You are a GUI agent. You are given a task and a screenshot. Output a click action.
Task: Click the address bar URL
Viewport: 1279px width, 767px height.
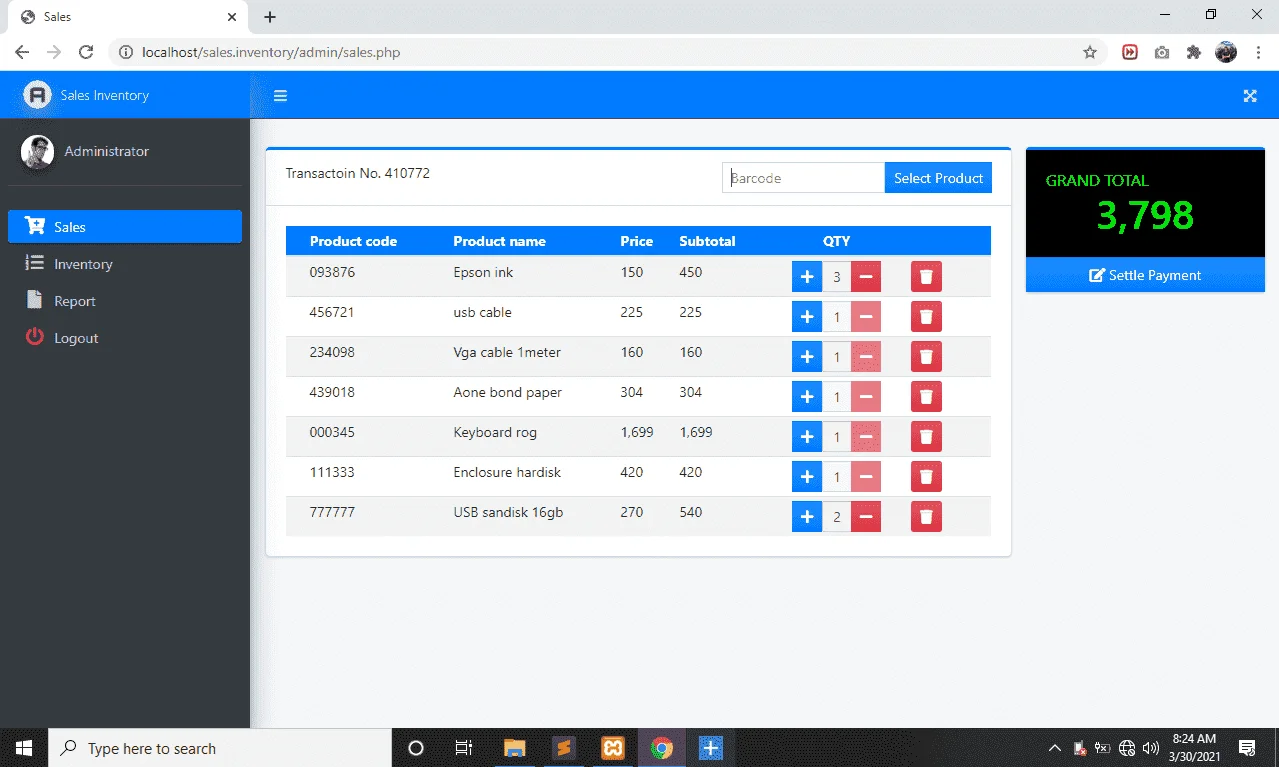pyautogui.click(x=271, y=52)
